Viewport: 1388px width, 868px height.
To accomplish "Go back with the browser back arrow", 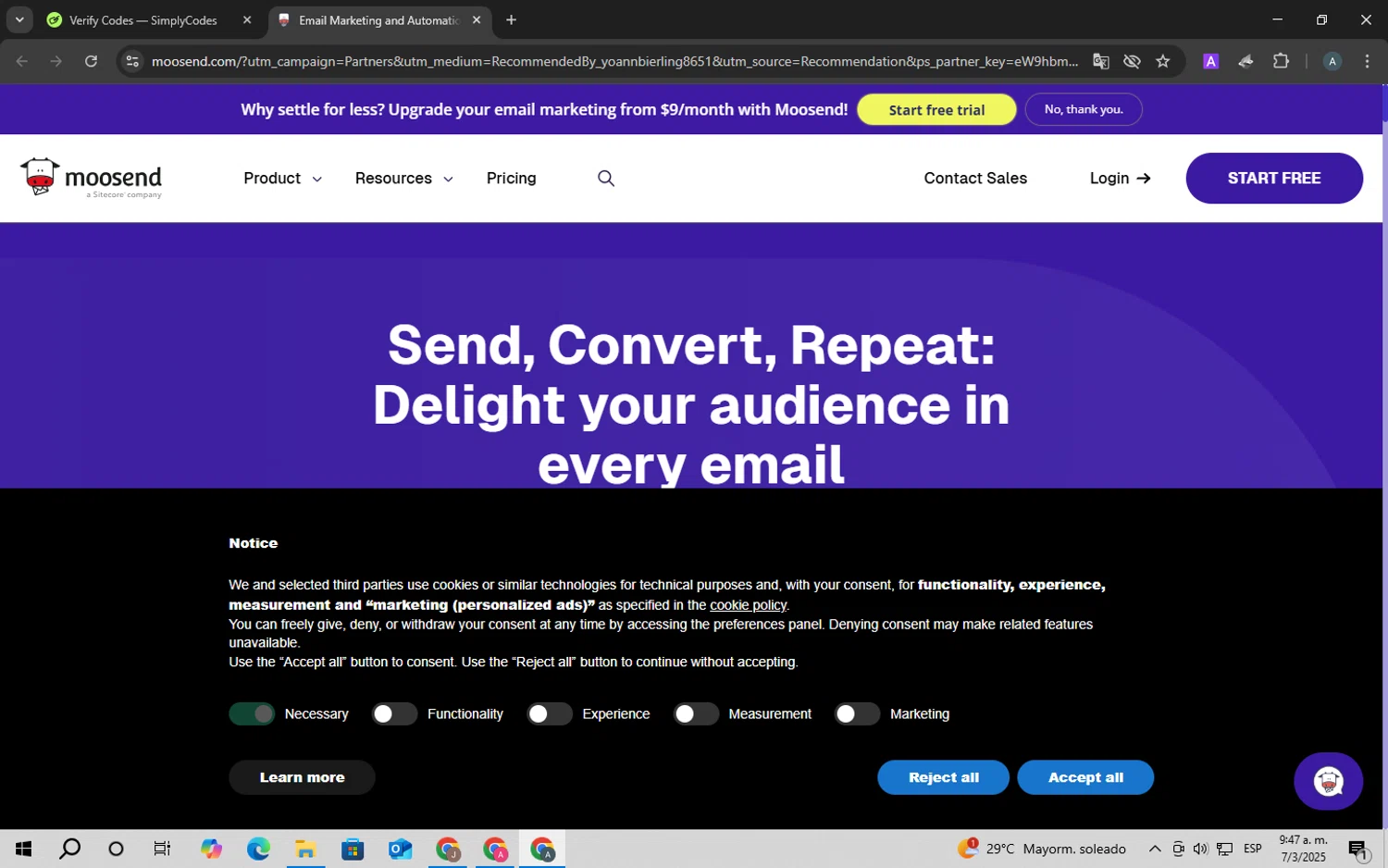I will [22, 61].
